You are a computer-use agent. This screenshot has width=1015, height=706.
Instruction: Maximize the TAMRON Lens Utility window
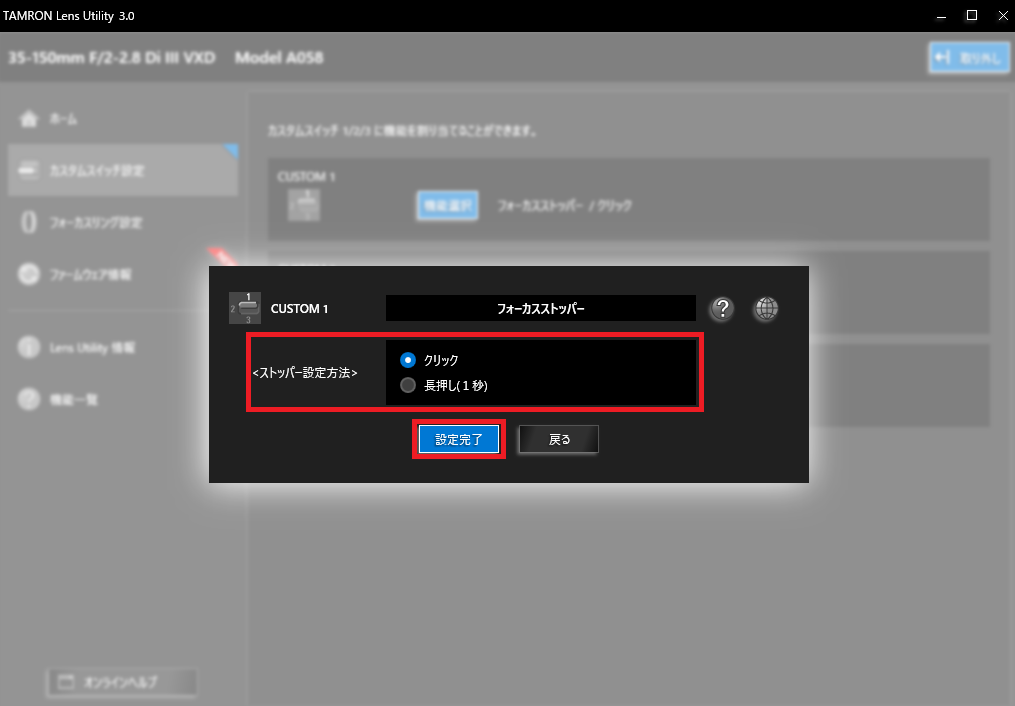point(972,16)
